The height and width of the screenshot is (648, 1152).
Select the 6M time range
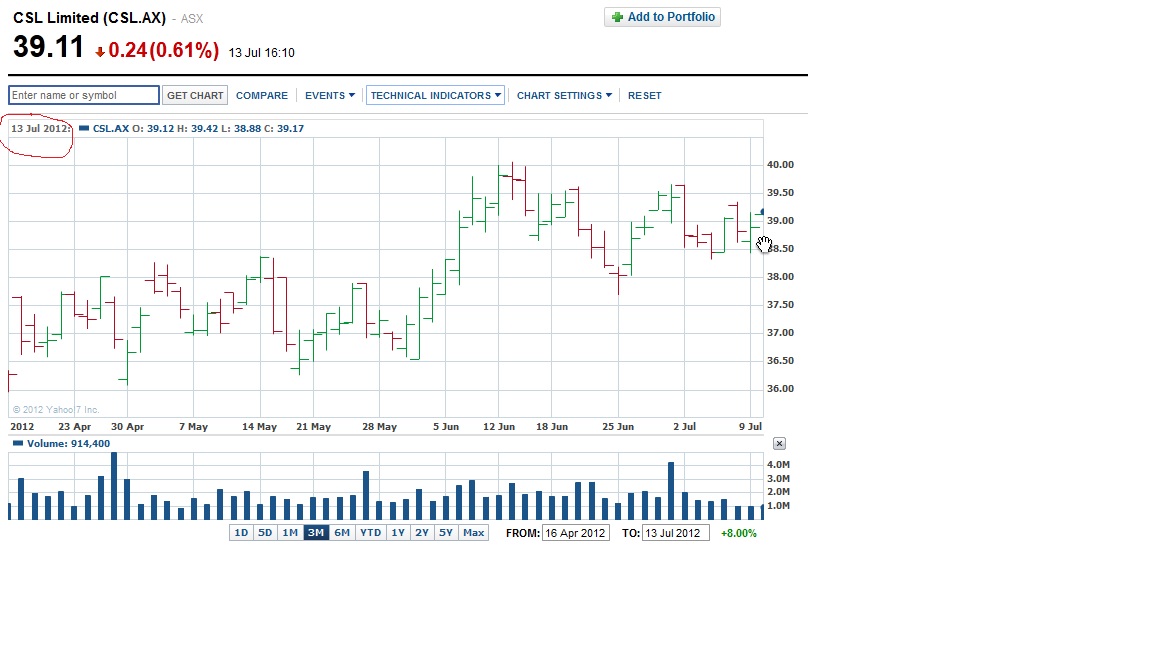point(342,533)
